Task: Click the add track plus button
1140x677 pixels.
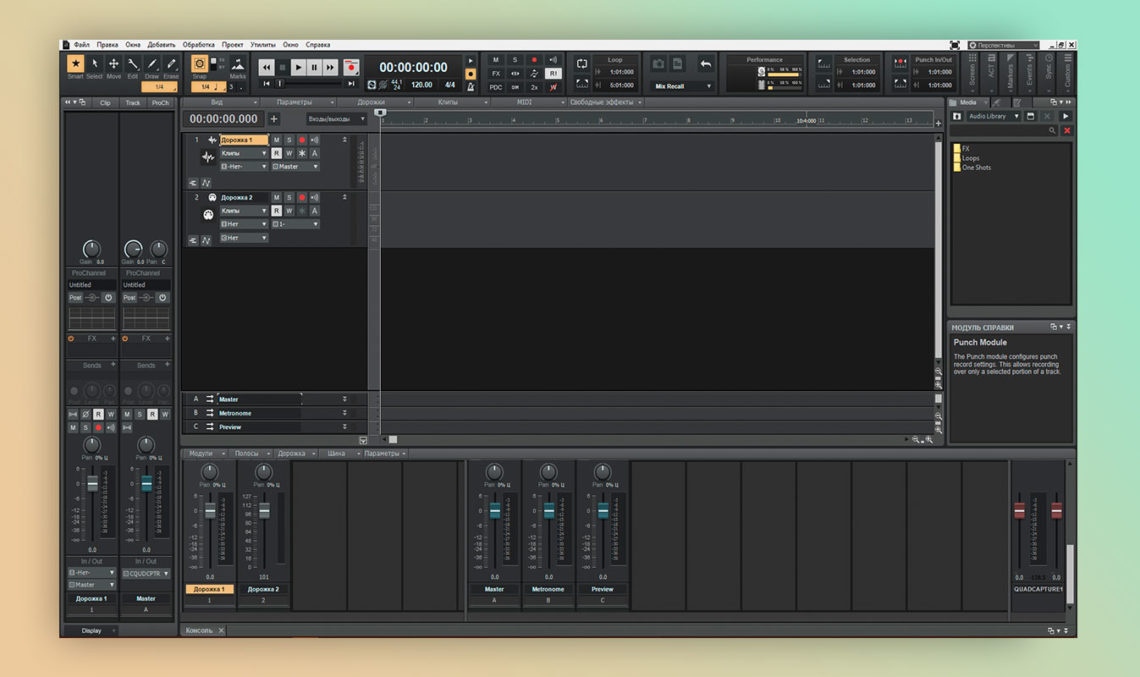Action: pos(274,119)
